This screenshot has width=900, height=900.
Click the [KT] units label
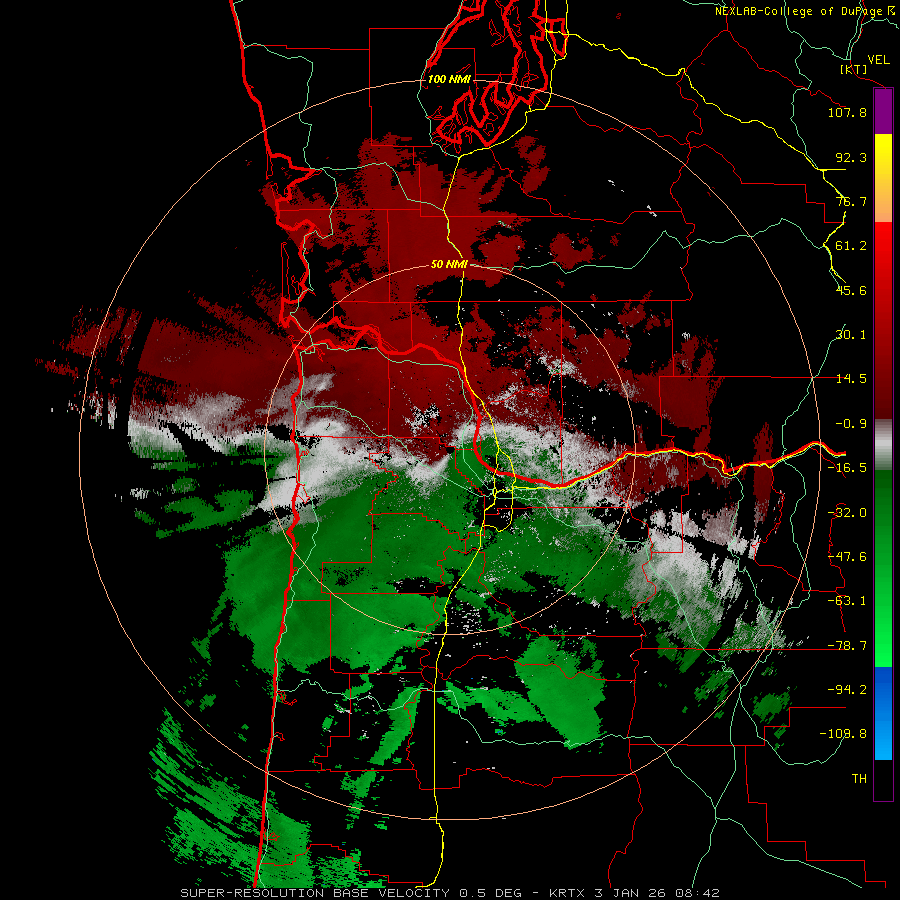tap(854, 69)
